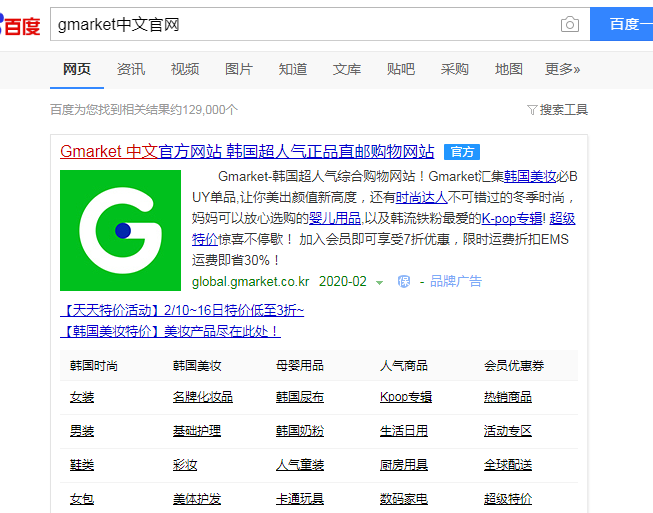Screen dimensions: 653x513
Task: Focus the search box containing gmarket中文官网
Action: coord(320,24)
